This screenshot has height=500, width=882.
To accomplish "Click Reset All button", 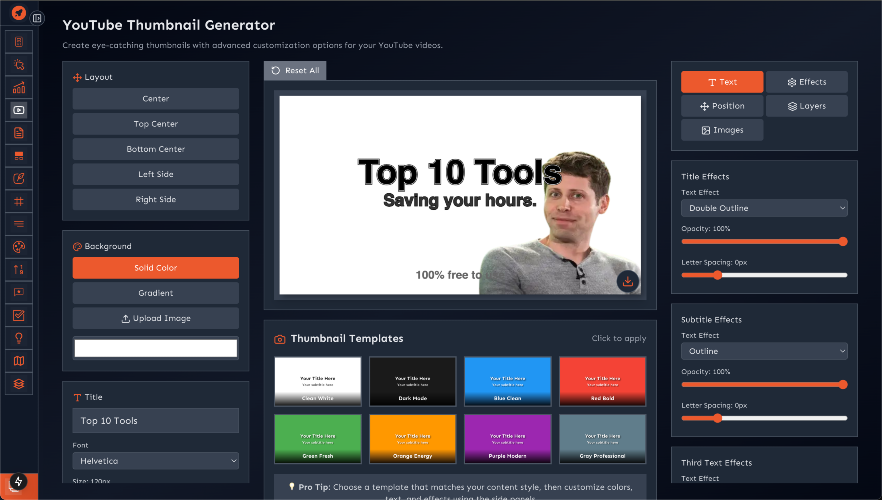I will pos(295,70).
